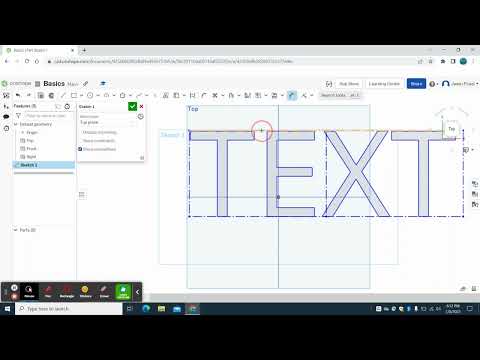This screenshot has width=480, height=360.
Task: Click the comments speech bubble icon
Action: tap(6, 117)
